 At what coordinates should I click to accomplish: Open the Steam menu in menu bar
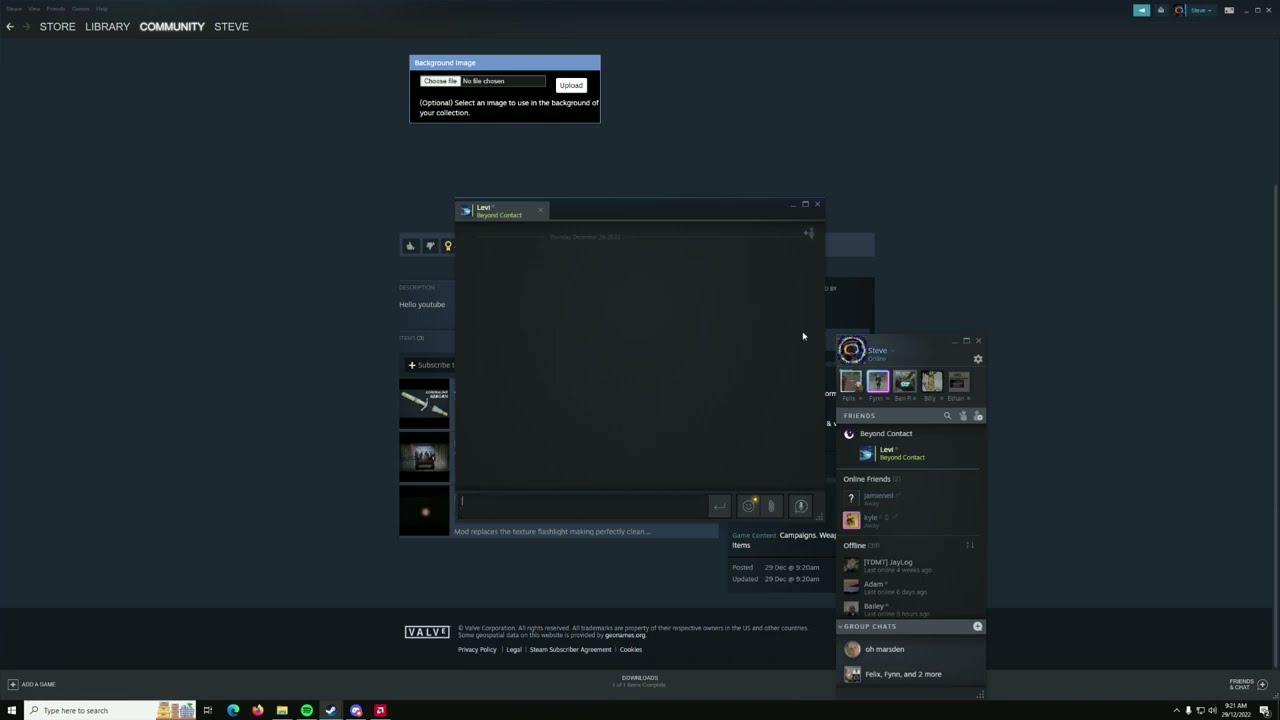click(14, 8)
